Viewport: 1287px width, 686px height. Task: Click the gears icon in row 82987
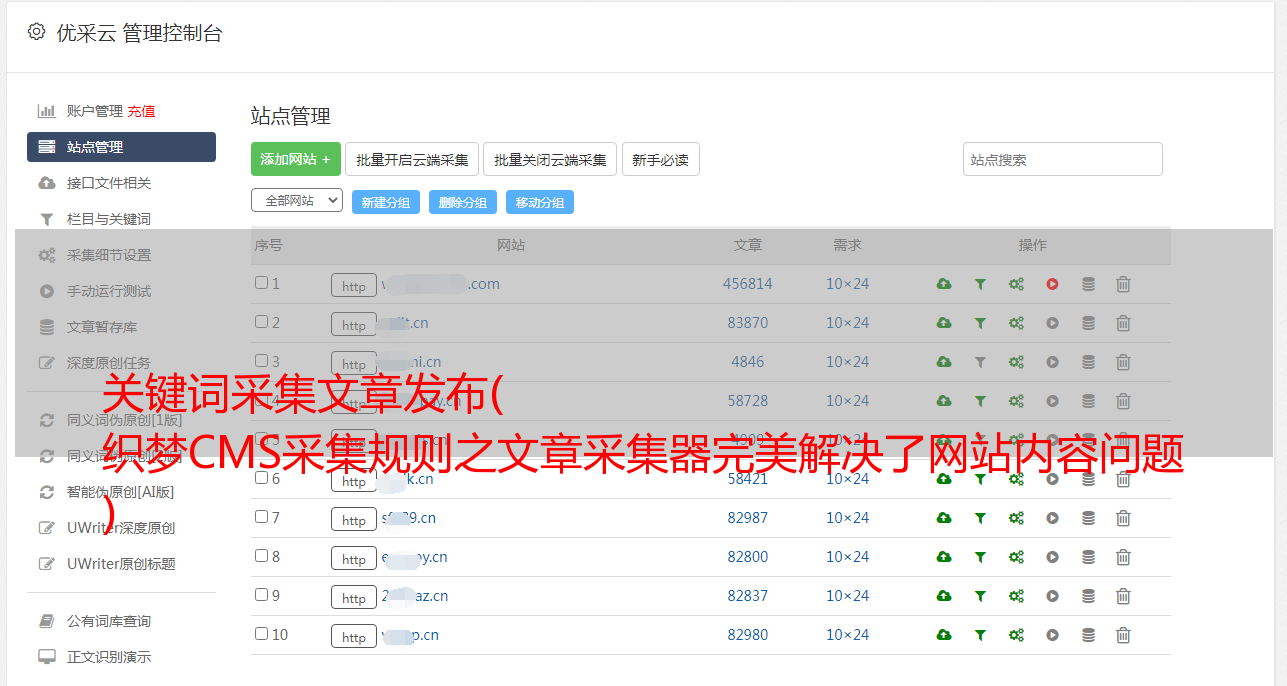pyautogui.click(x=1016, y=518)
